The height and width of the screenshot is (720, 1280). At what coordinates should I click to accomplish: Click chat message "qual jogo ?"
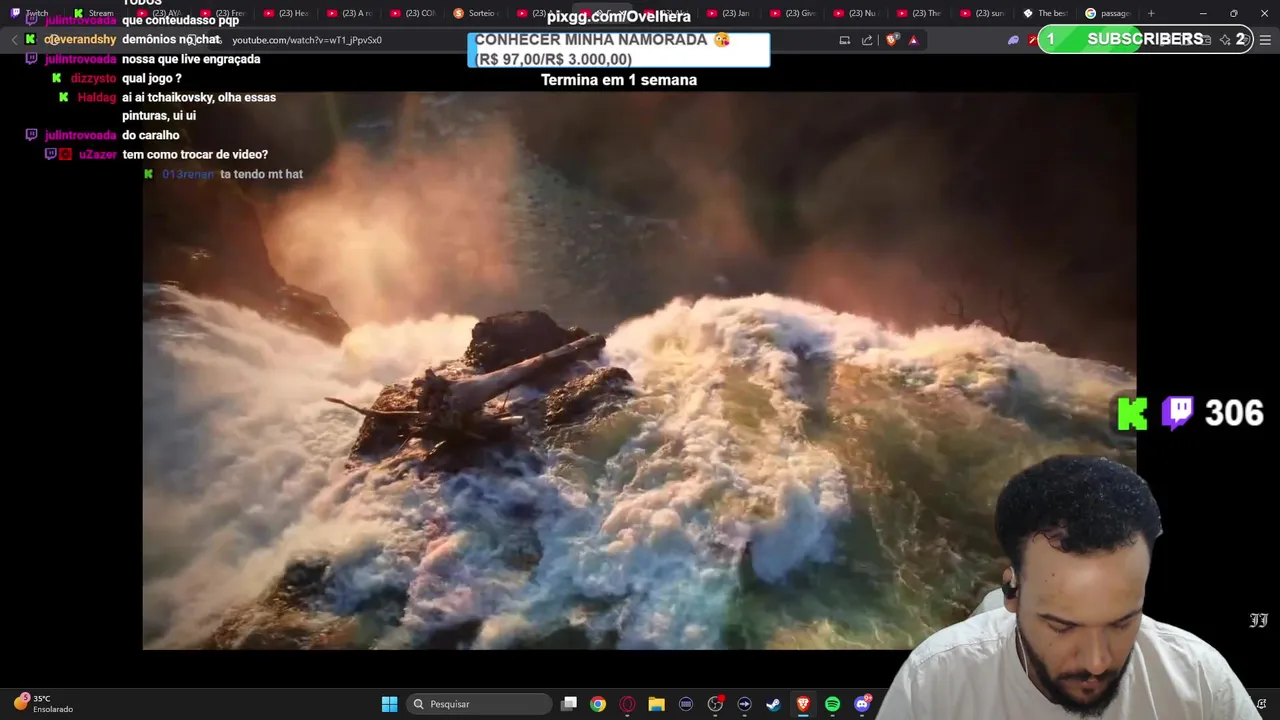coord(152,78)
